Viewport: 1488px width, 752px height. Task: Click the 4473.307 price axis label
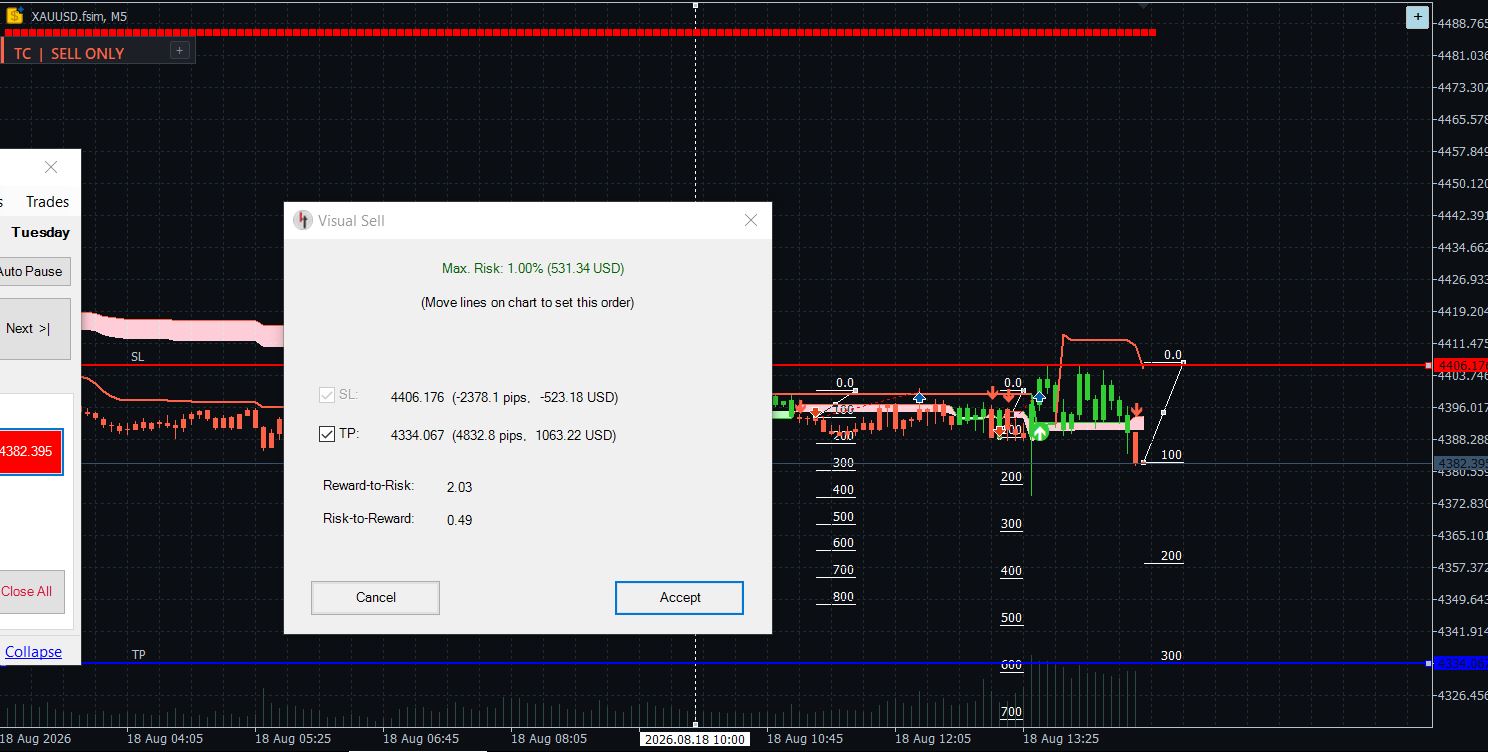tap(1462, 88)
